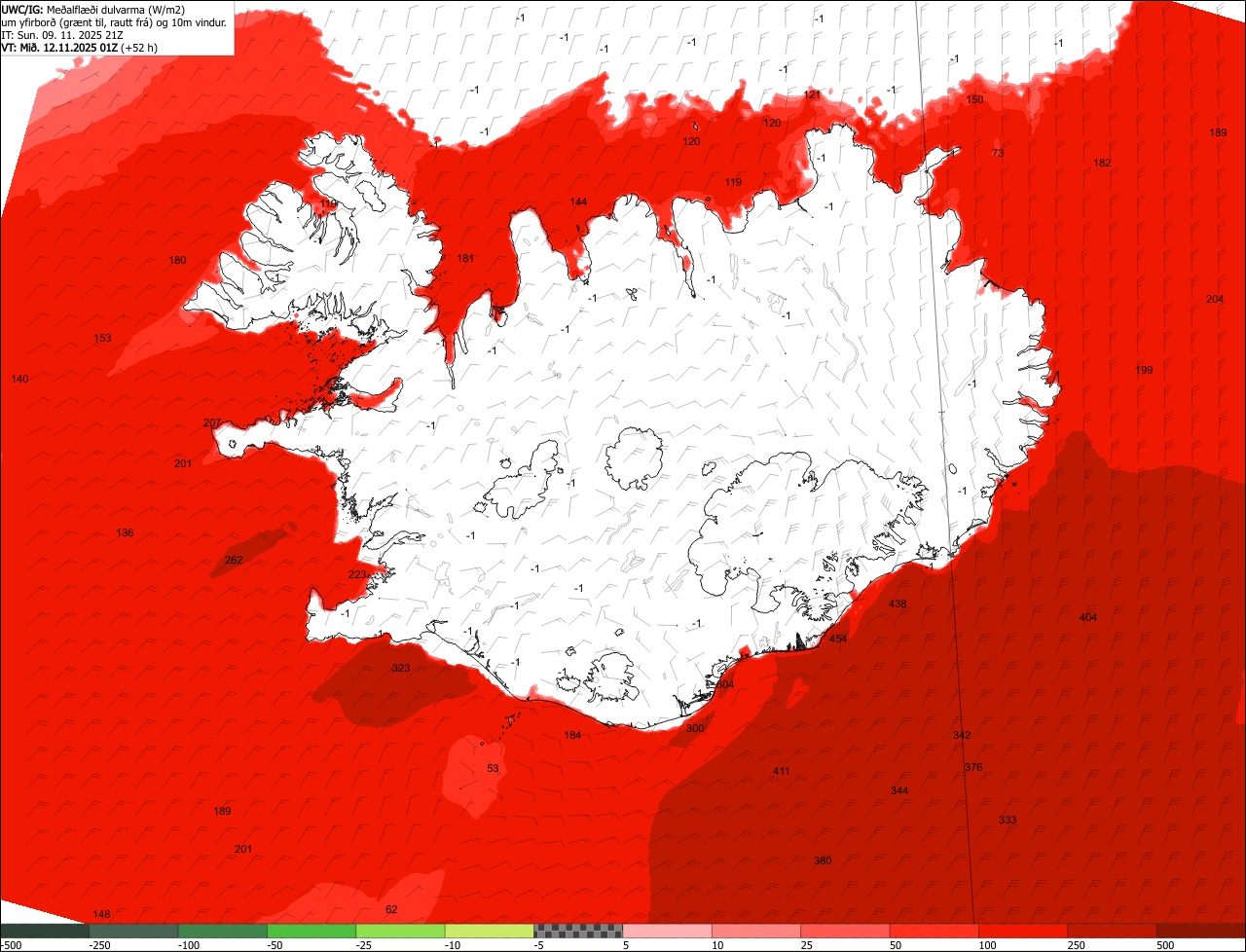Click the map value '223'
The width and height of the screenshot is (1246, 952).
[357, 574]
